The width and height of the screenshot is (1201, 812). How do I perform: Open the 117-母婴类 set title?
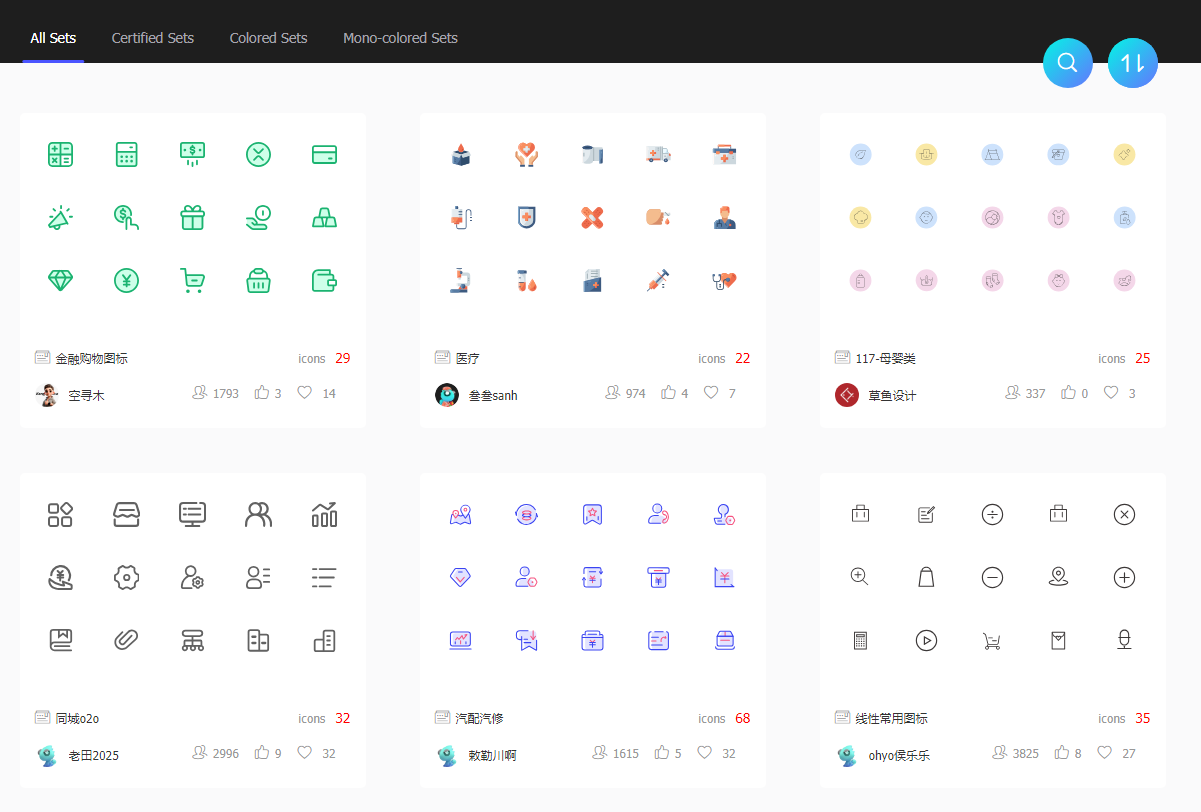[x=886, y=358]
